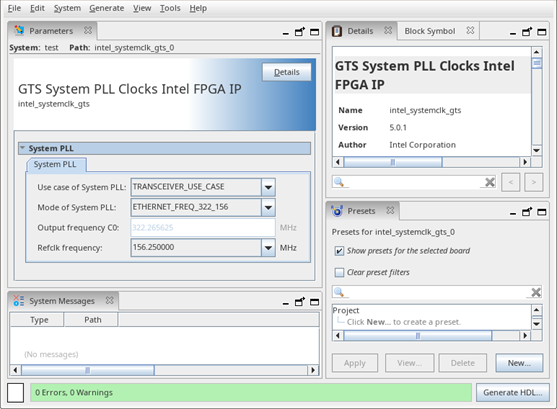Open the Tools menu
Screen dimensions: 557x409
pyautogui.click(x=170, y=8)
